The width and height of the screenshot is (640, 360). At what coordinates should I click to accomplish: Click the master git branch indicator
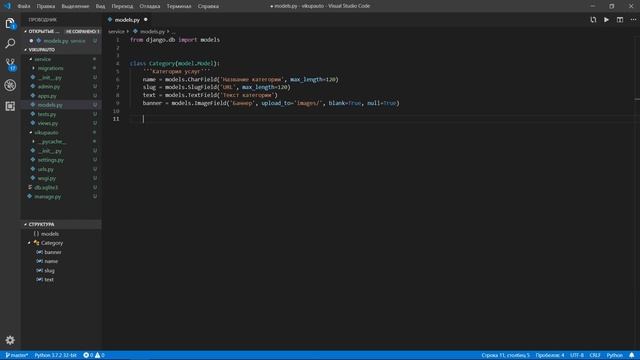[x=17, y=355]
